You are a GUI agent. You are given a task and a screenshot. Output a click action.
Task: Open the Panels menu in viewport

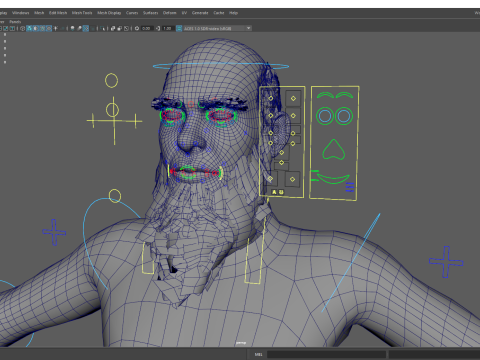15,22
